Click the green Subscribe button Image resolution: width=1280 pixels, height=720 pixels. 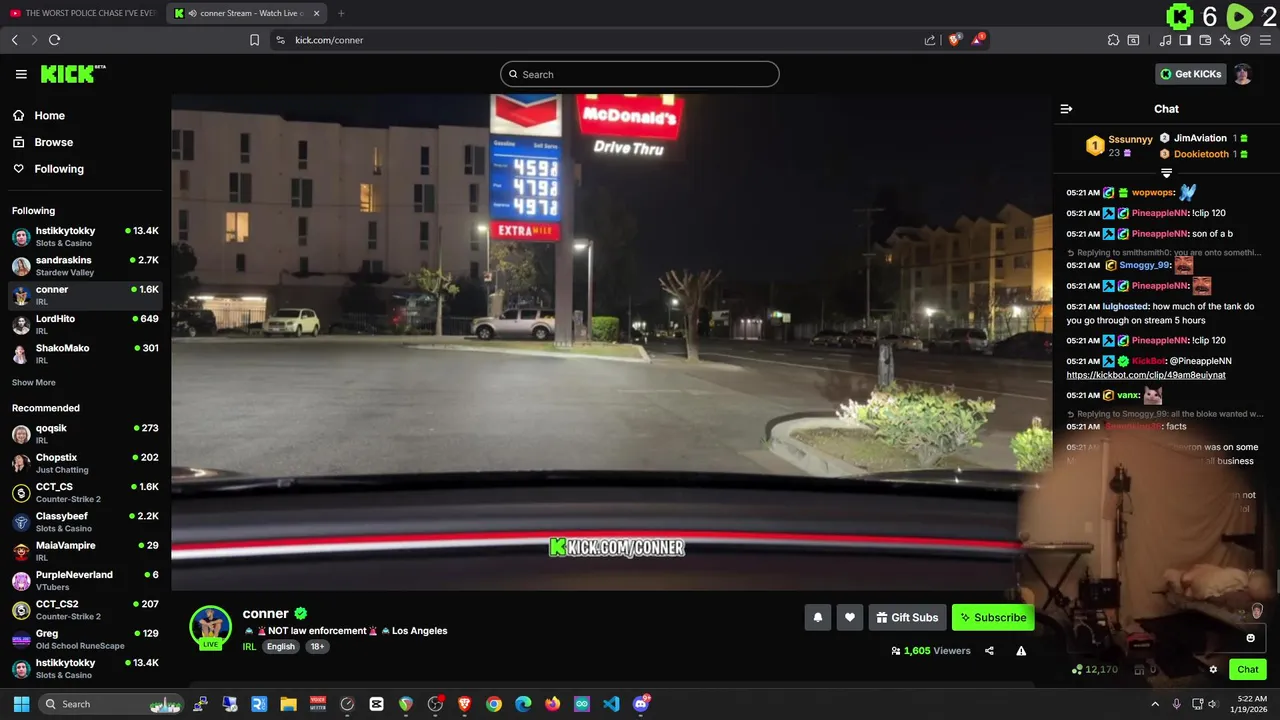coord(993,618)
